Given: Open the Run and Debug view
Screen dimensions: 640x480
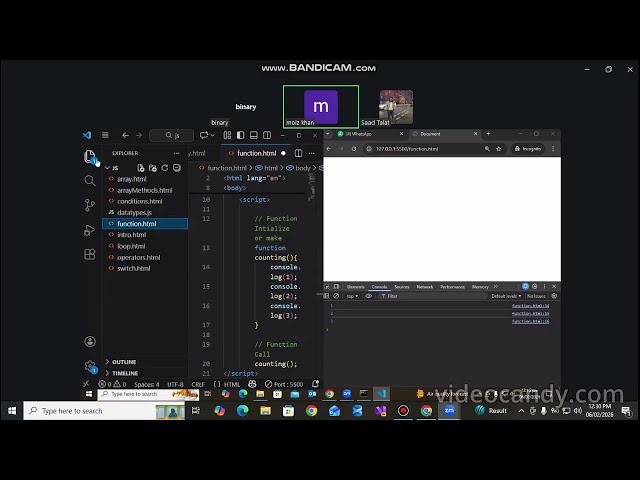Looking at the screenshot, I should [x=90, y=230].
